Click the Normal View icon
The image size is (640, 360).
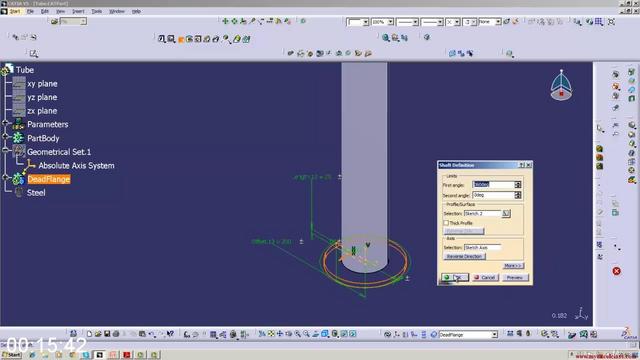pos(316,334)
